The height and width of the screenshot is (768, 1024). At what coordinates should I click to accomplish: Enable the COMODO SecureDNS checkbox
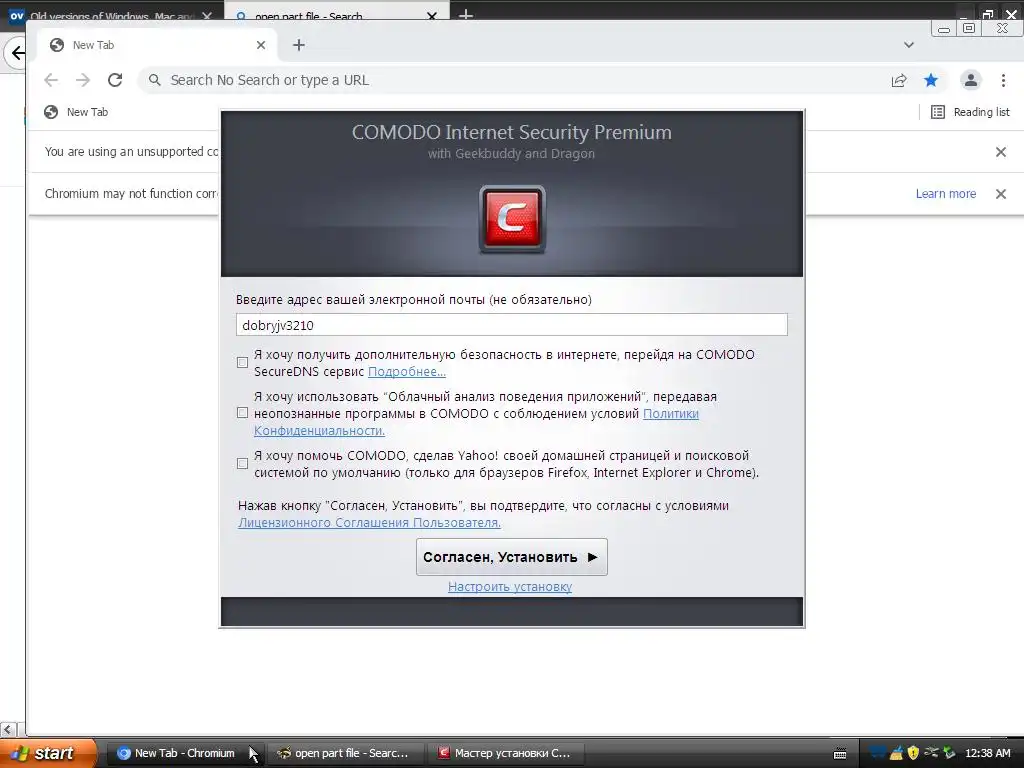[242, 362]
